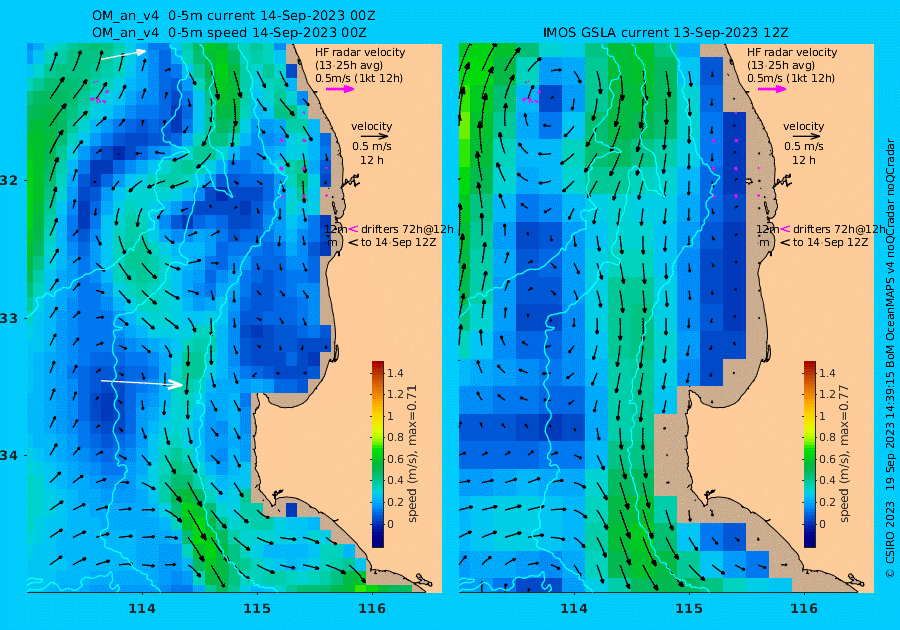The width and height of the screenshot is (900, 630).
Task: Click the black drifter marker beside 'to 14-Sep 12Z' in IMOS GSLA map
Action: click(785, 243)
